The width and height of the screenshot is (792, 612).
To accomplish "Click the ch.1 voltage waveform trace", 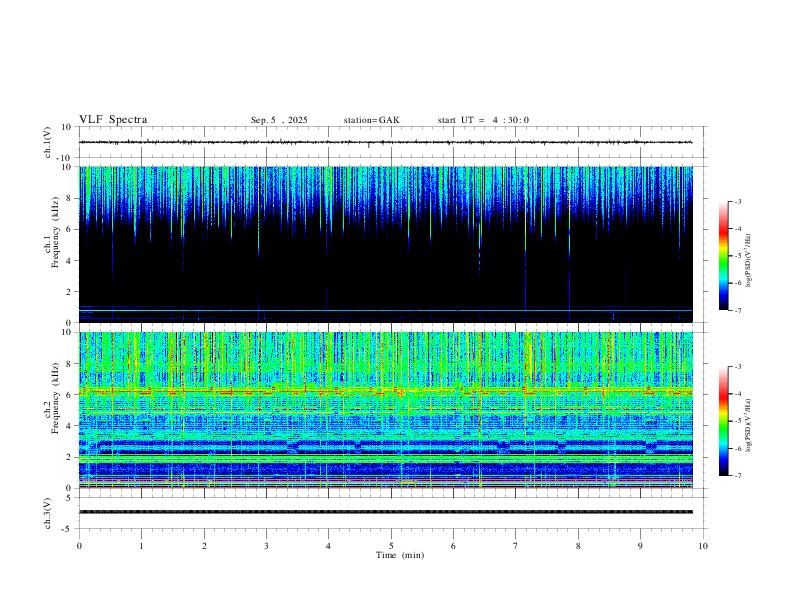I will [x=385, y=142].
